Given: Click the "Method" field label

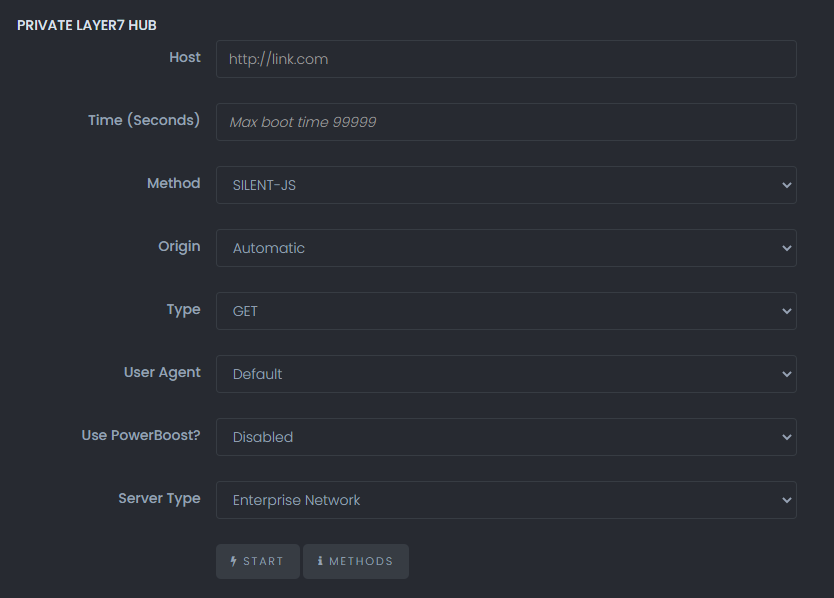Looking at the screenshot, I should pos(173,183).
